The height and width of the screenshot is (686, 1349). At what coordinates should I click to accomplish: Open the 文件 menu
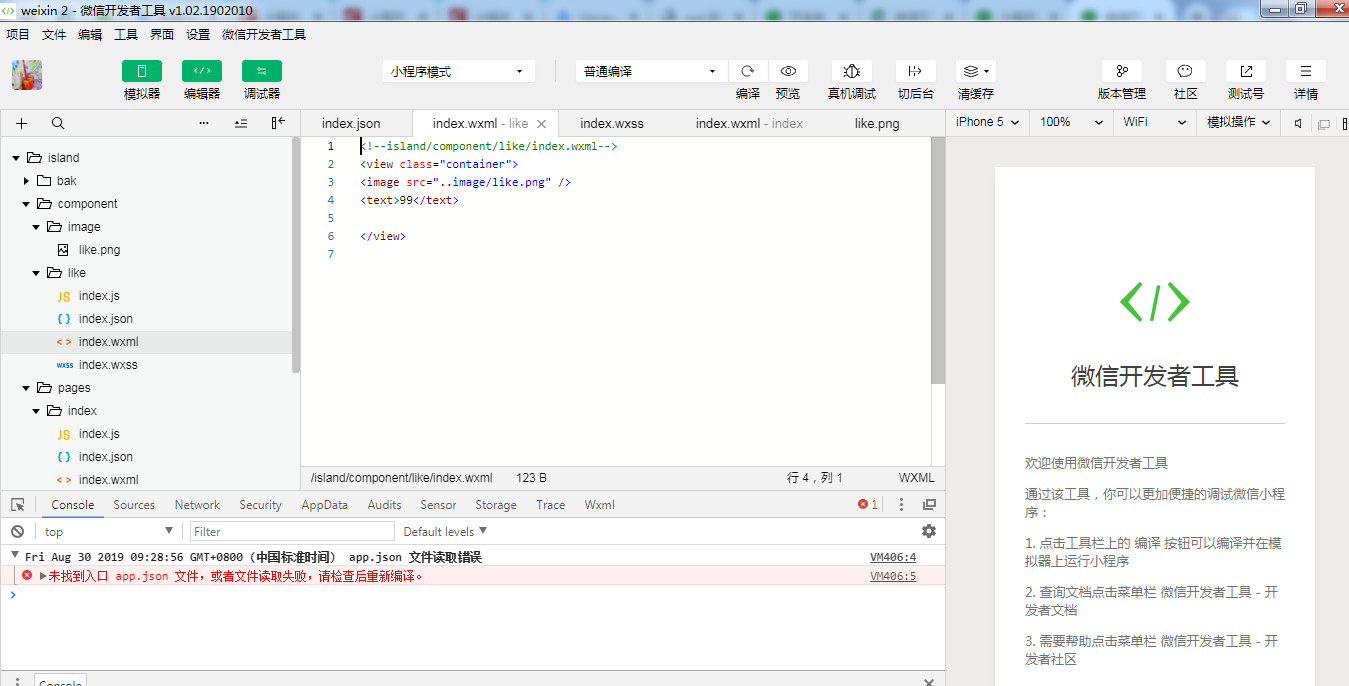click(54, 34)
